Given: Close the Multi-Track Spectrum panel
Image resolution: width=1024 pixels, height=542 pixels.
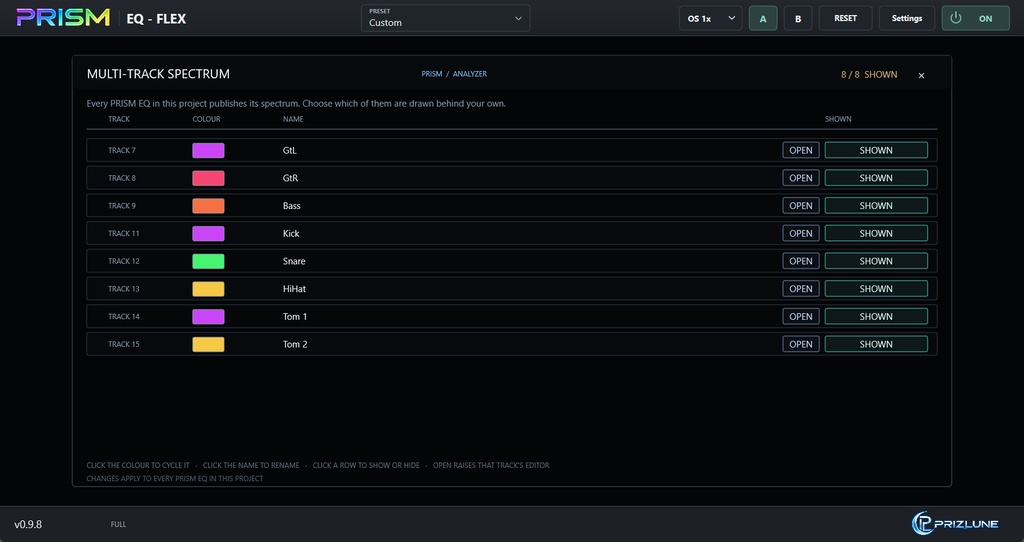Looking at the screenshot, I should (921, 75).
